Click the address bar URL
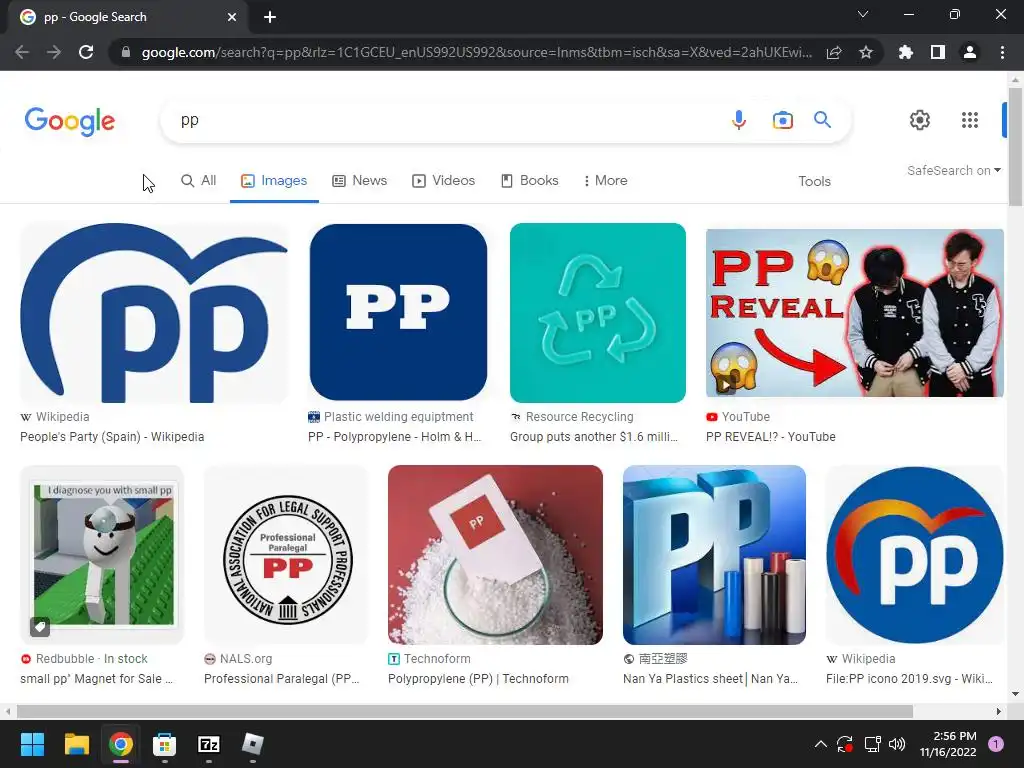 (477, 52)
